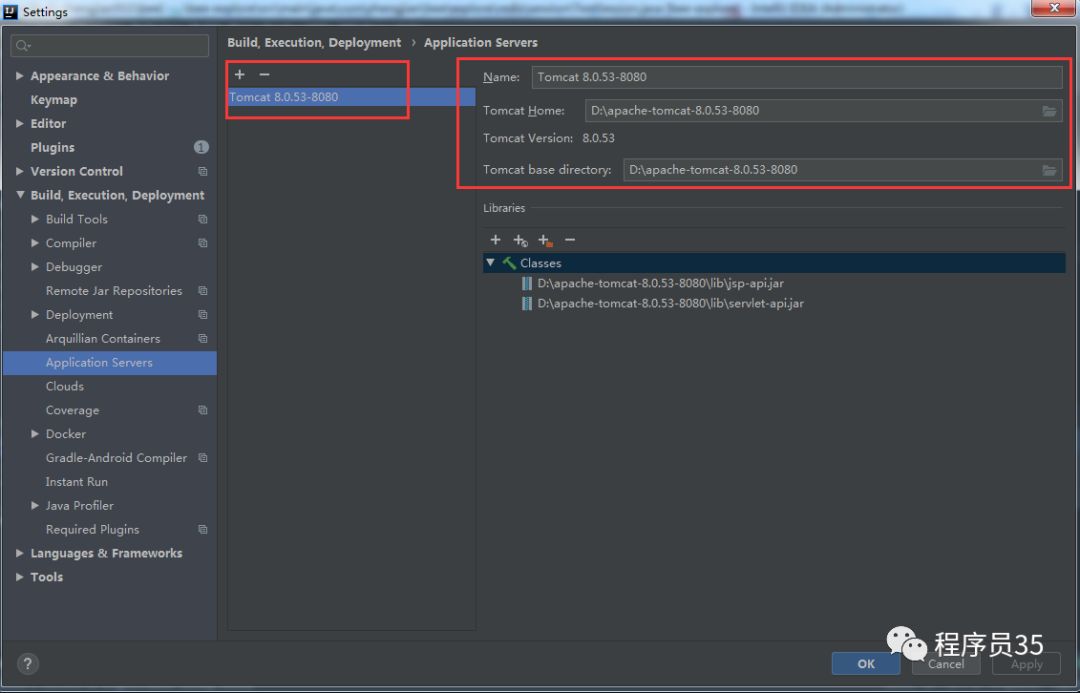Image resolution: width=1080 pixels, height=693 pixels.
Task: Expand the Editor section
Action: pyautogui.click(x=19, y=123)
